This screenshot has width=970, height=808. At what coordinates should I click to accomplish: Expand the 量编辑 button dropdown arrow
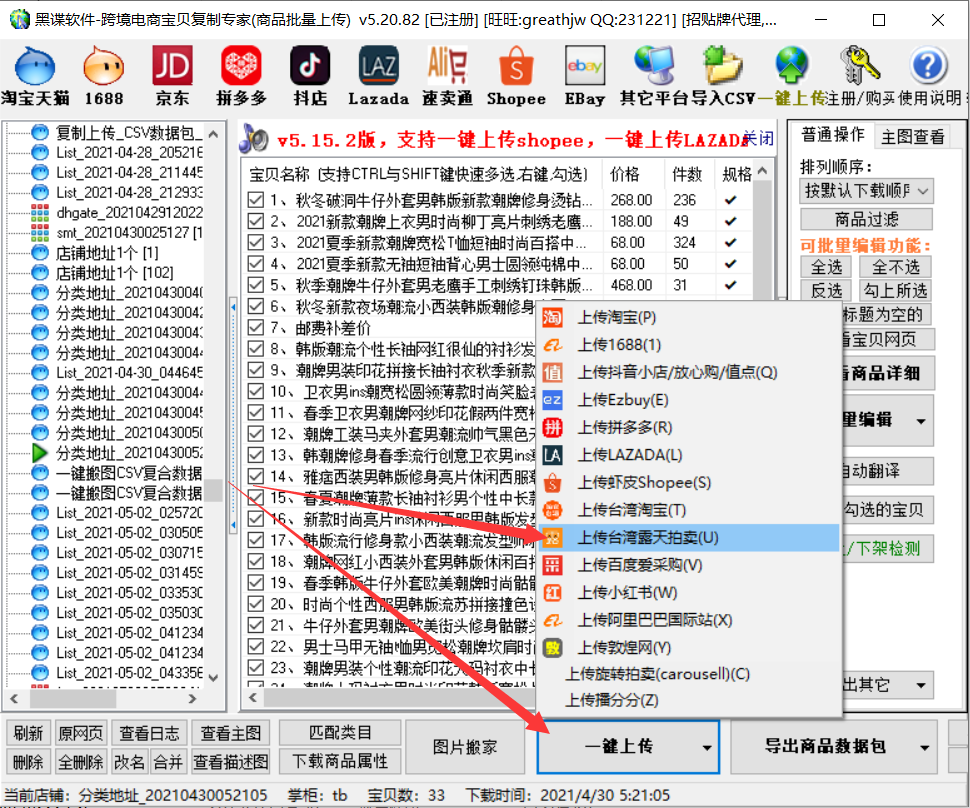pyautogui.click(x=921, y=421)
